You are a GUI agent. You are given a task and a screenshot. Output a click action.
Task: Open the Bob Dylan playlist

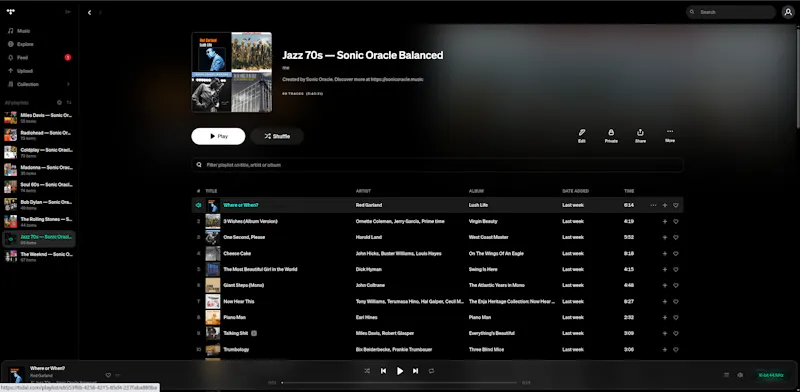pos(39,205)
